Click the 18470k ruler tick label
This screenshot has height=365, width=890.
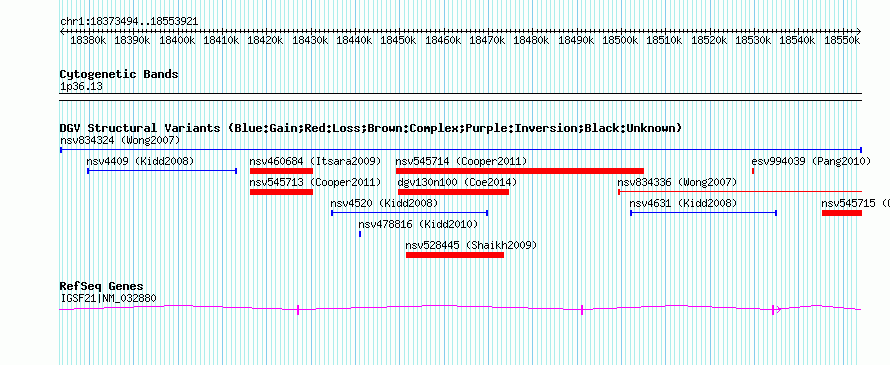[488, 41]
